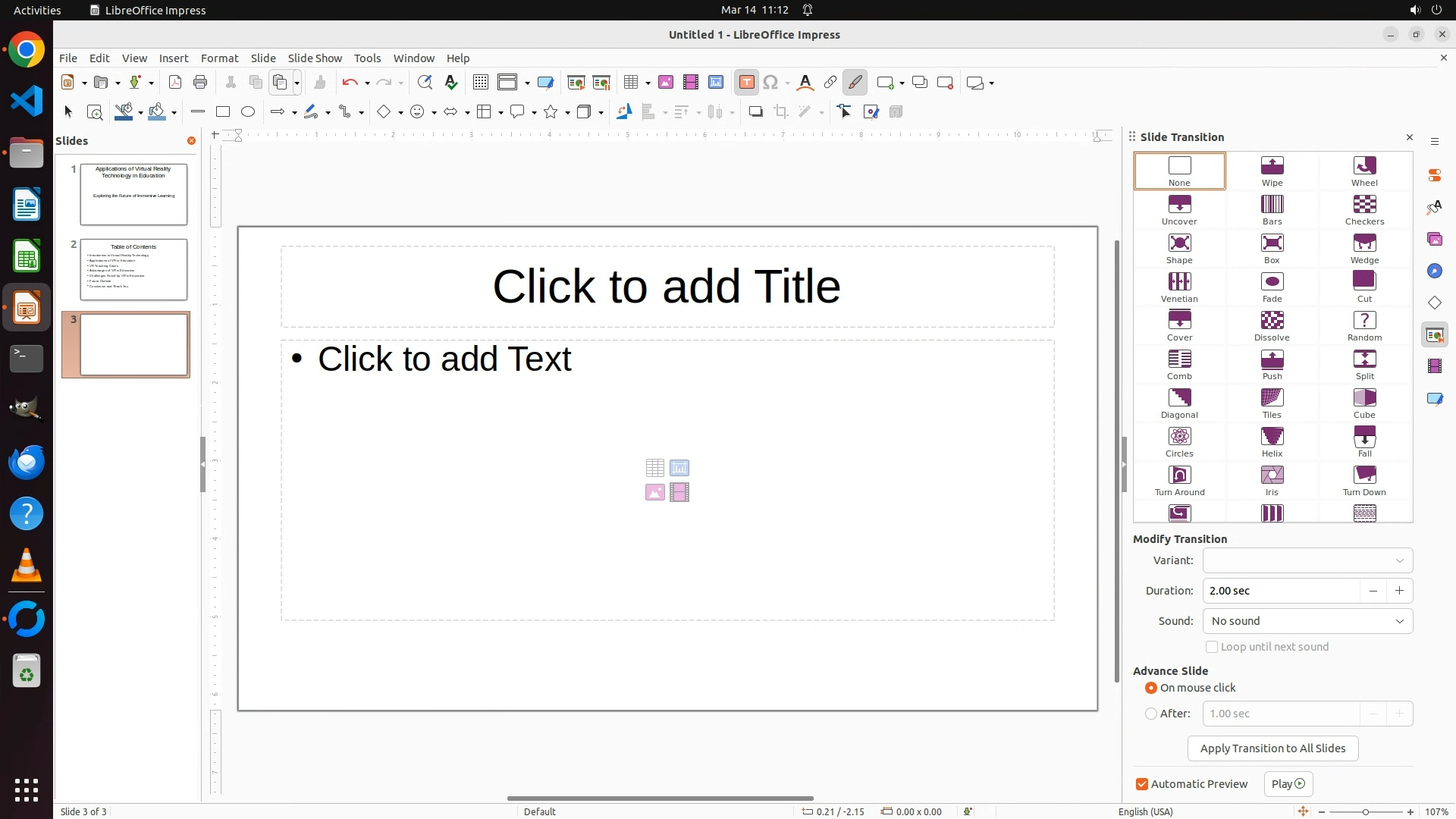Click the Insert Image placeholder icon
The image size is (1456, 819).
[x=655, y=493]
